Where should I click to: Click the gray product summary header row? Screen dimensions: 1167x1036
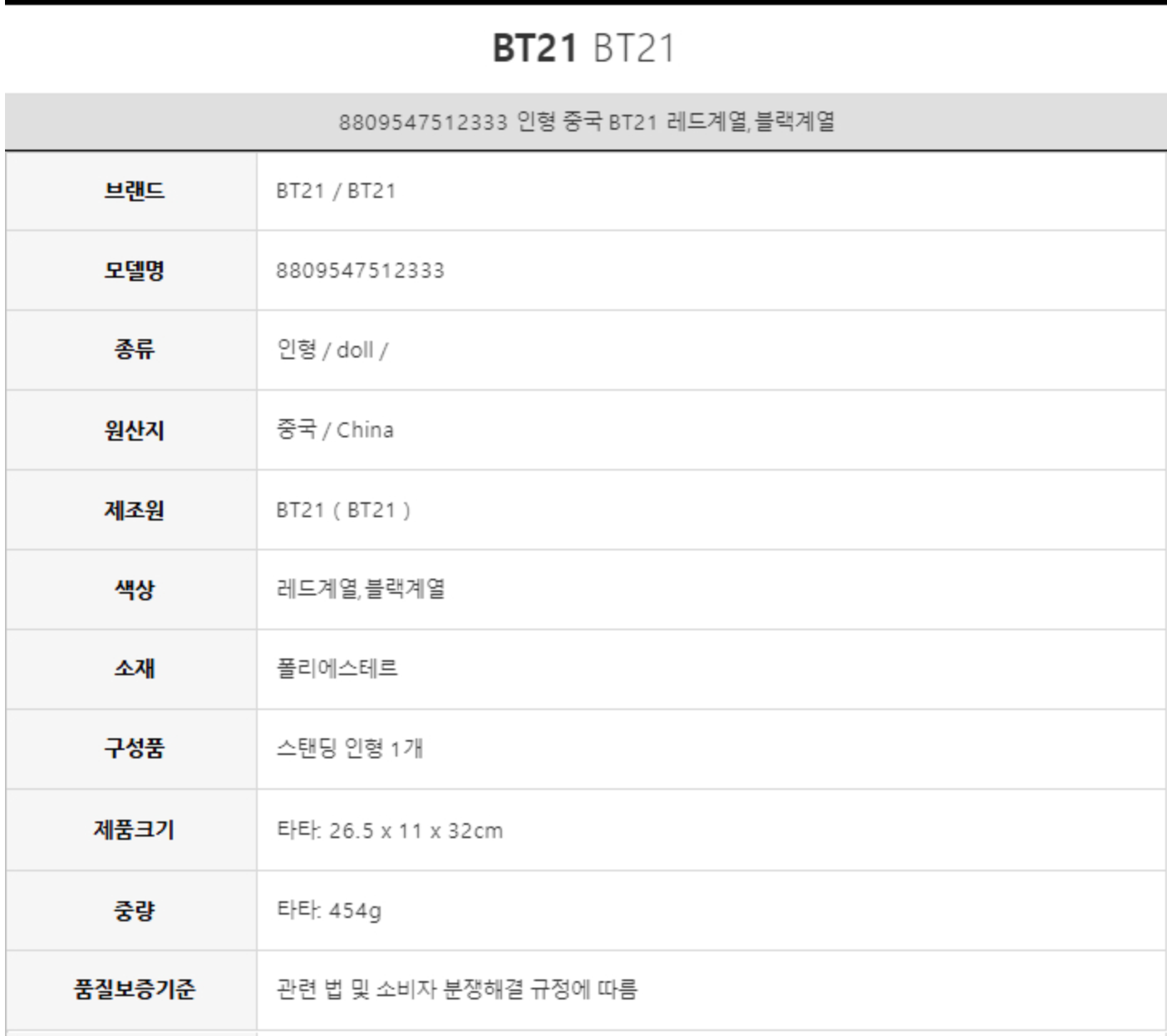point(586,122)
